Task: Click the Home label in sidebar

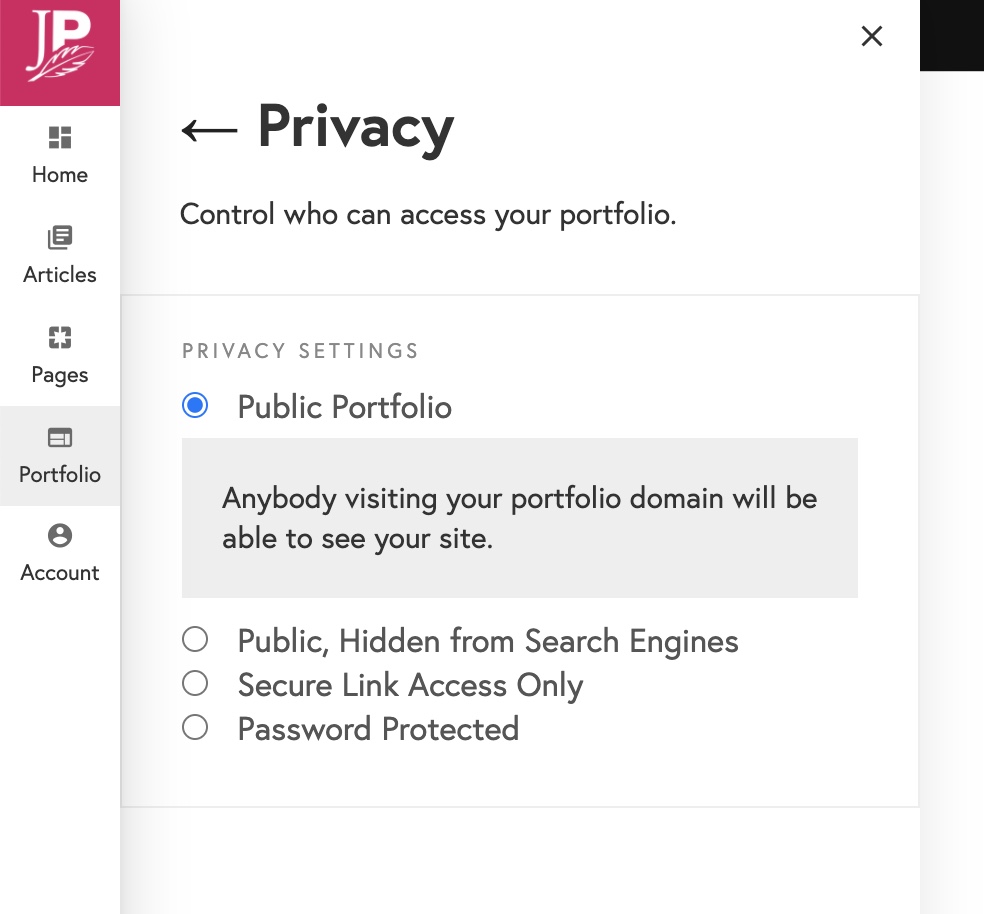Action: [60, 175]
